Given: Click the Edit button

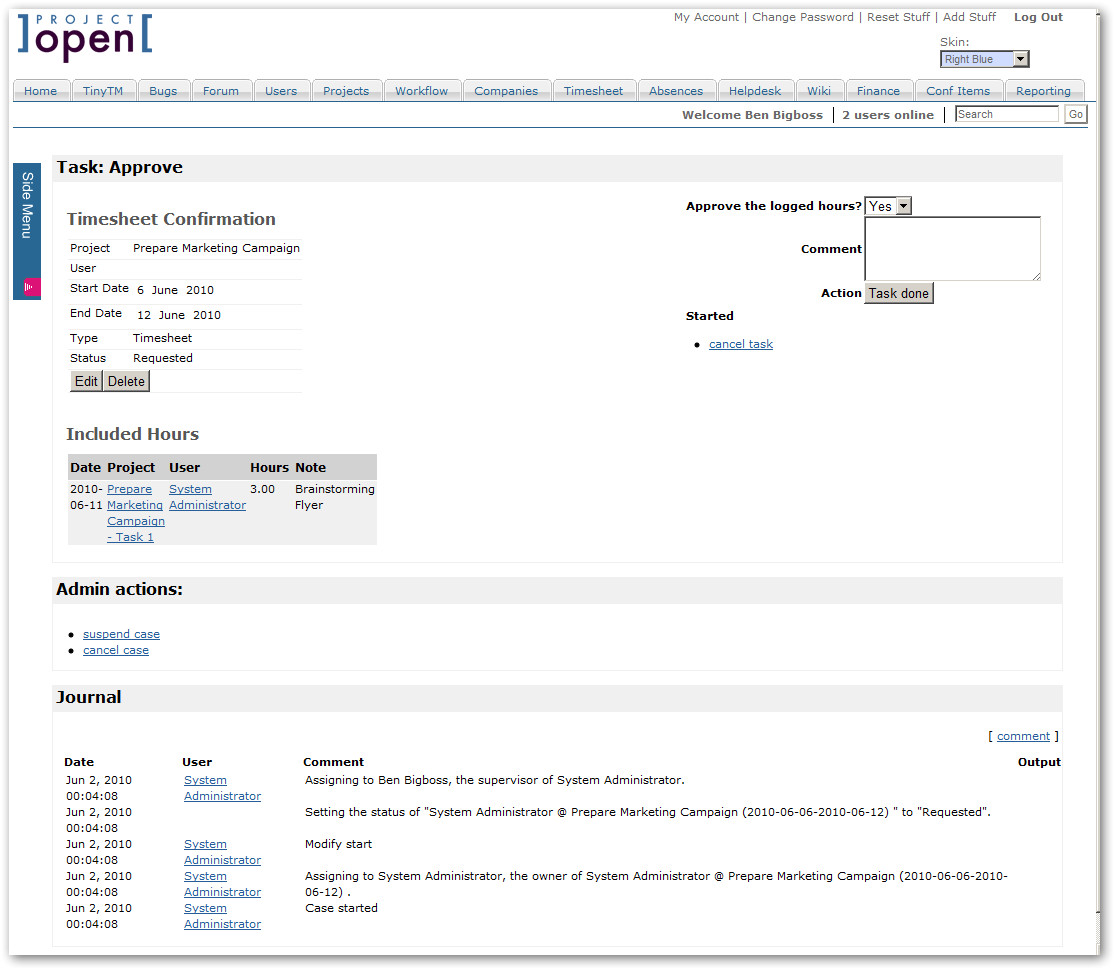Looking at the screenshot, I should tap(87, 381).
